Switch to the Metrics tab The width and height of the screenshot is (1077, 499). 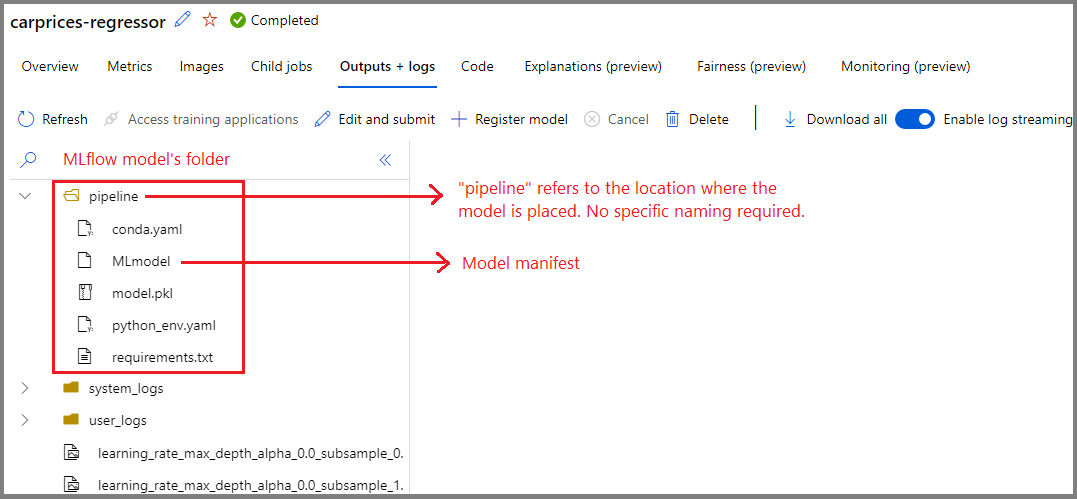point(130,67)
